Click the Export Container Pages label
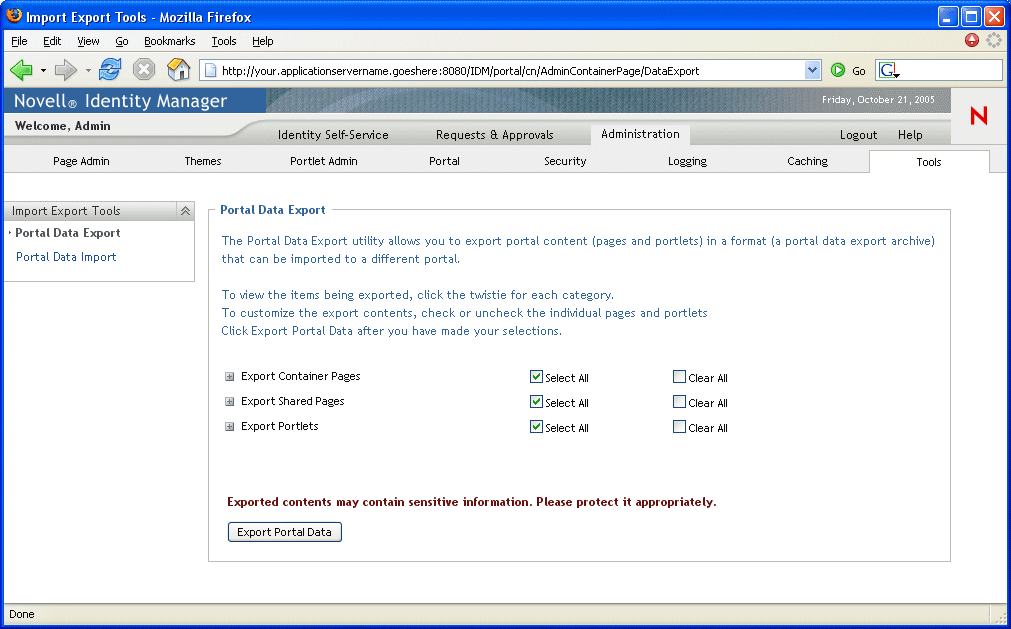This screenshot has width=1011, height=629. point(300,376)
